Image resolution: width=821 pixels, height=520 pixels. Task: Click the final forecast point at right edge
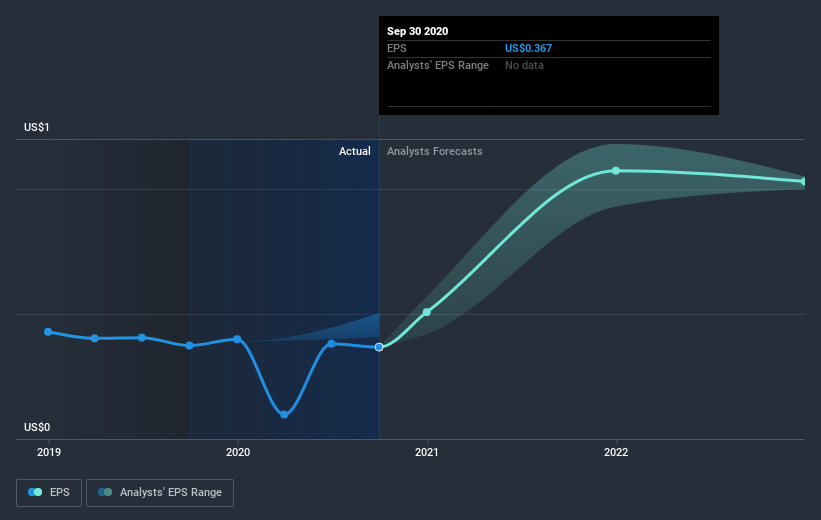coord(804,181)
